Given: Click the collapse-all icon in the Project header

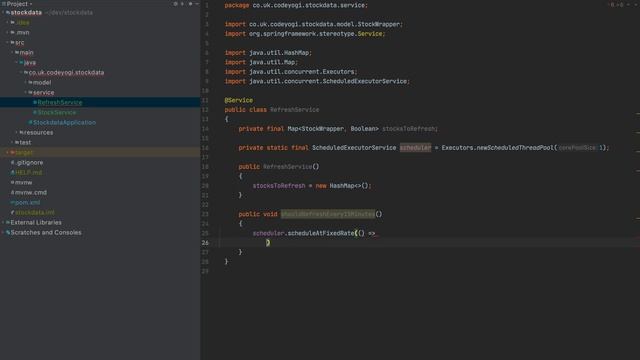Looking at the screenshot, I should point(182,4).
